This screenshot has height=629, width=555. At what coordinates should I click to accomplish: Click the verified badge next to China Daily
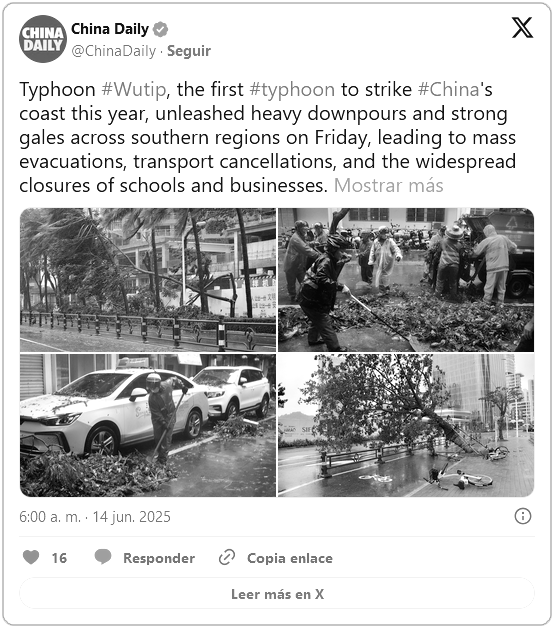(160, 30)
